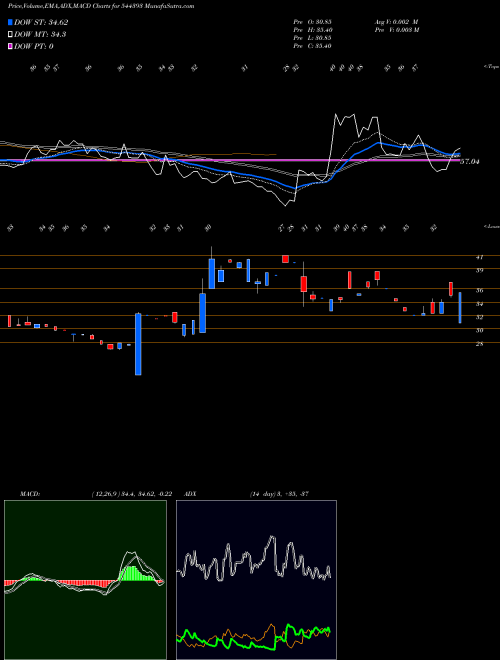
Task: Click the ADX panel heading
Action: pyautogui.click(x=191, y=494)
